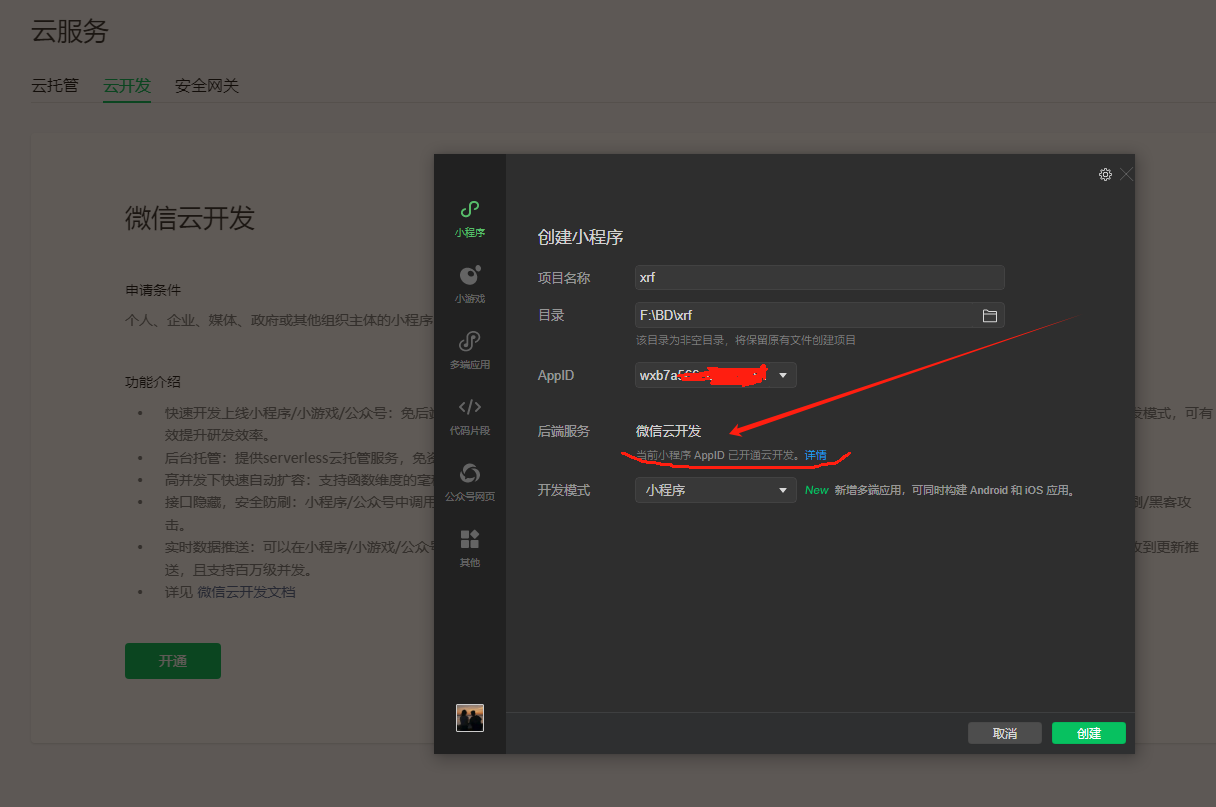Click the 新增多端应用 New hint text
1216x807 pixels.
940,490
